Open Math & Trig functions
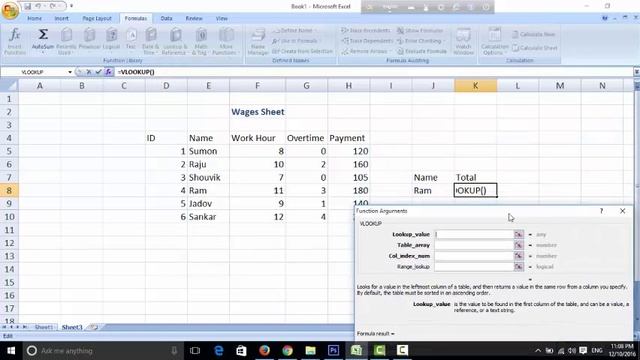 200,41
